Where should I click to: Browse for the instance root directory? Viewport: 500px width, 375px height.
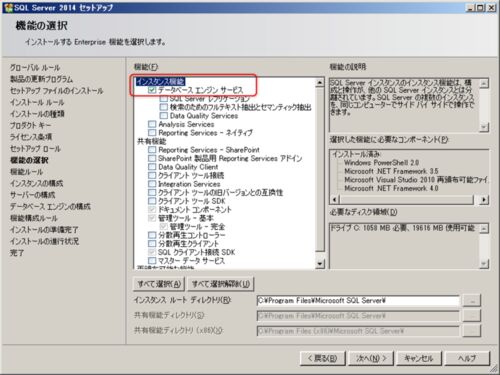point(472,301)
